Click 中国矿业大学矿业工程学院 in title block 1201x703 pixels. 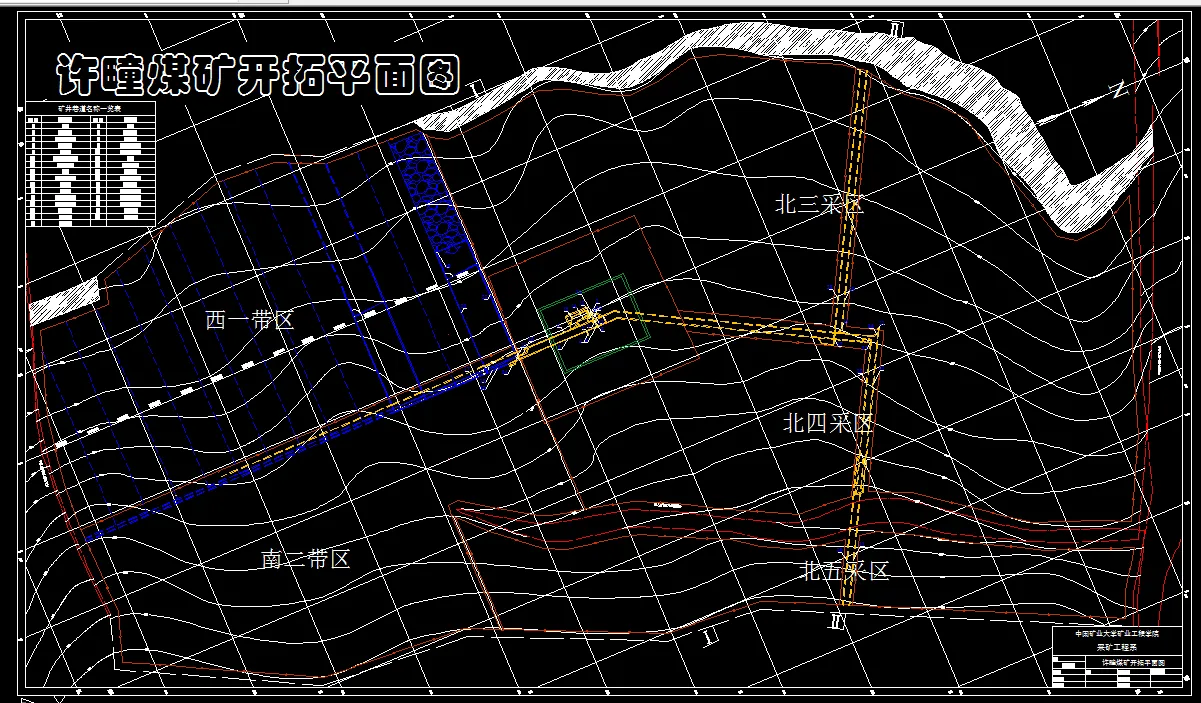pos(1118,634)
